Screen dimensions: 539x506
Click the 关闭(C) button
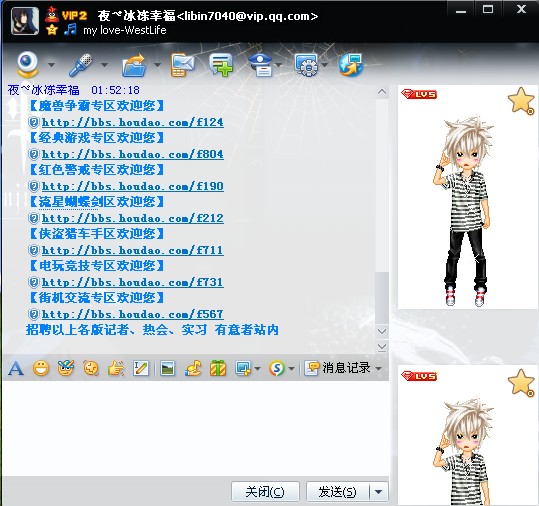point(265,492)
